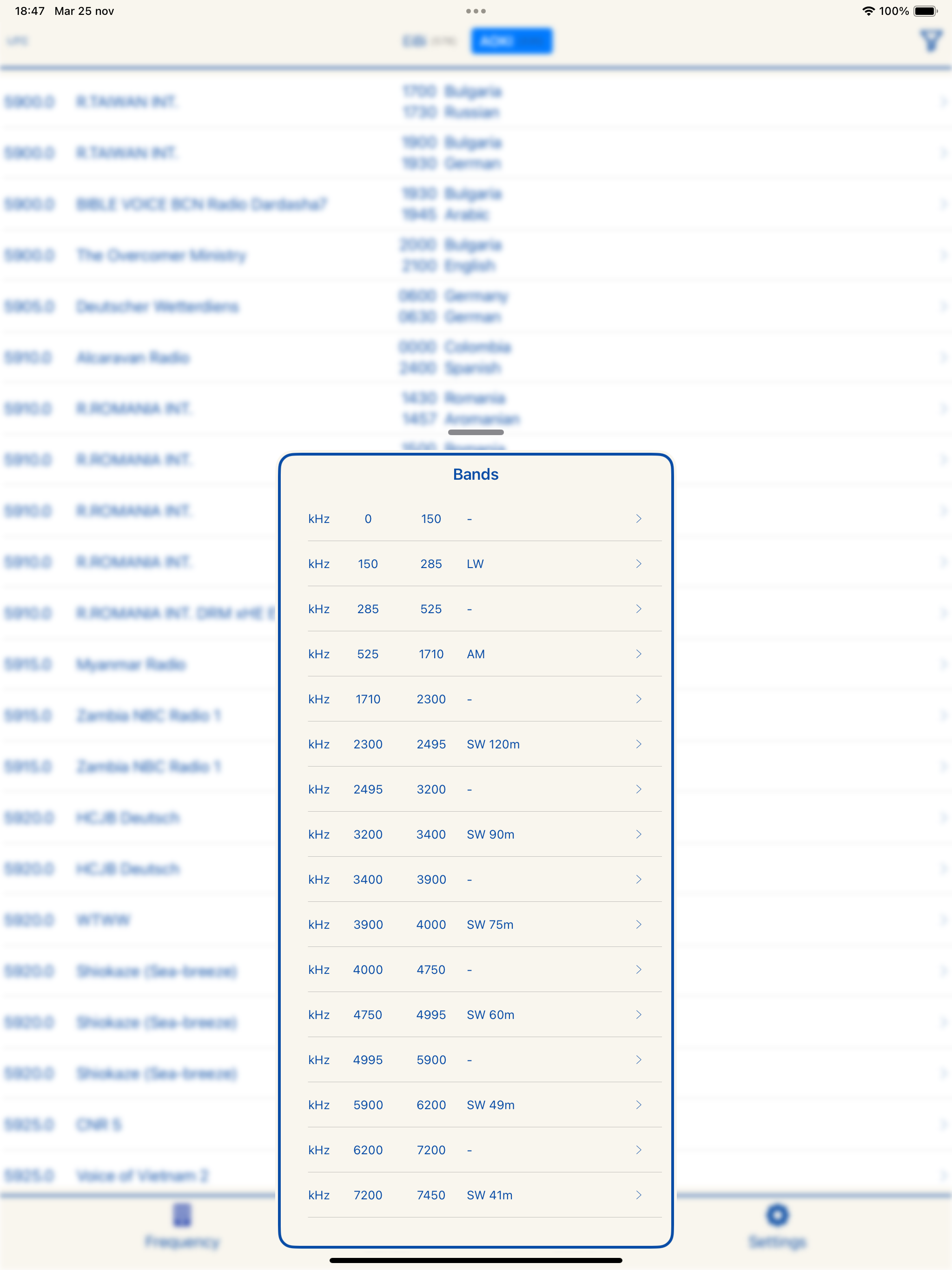Select the highlighted AOKI segment

[x=512, y=41]
